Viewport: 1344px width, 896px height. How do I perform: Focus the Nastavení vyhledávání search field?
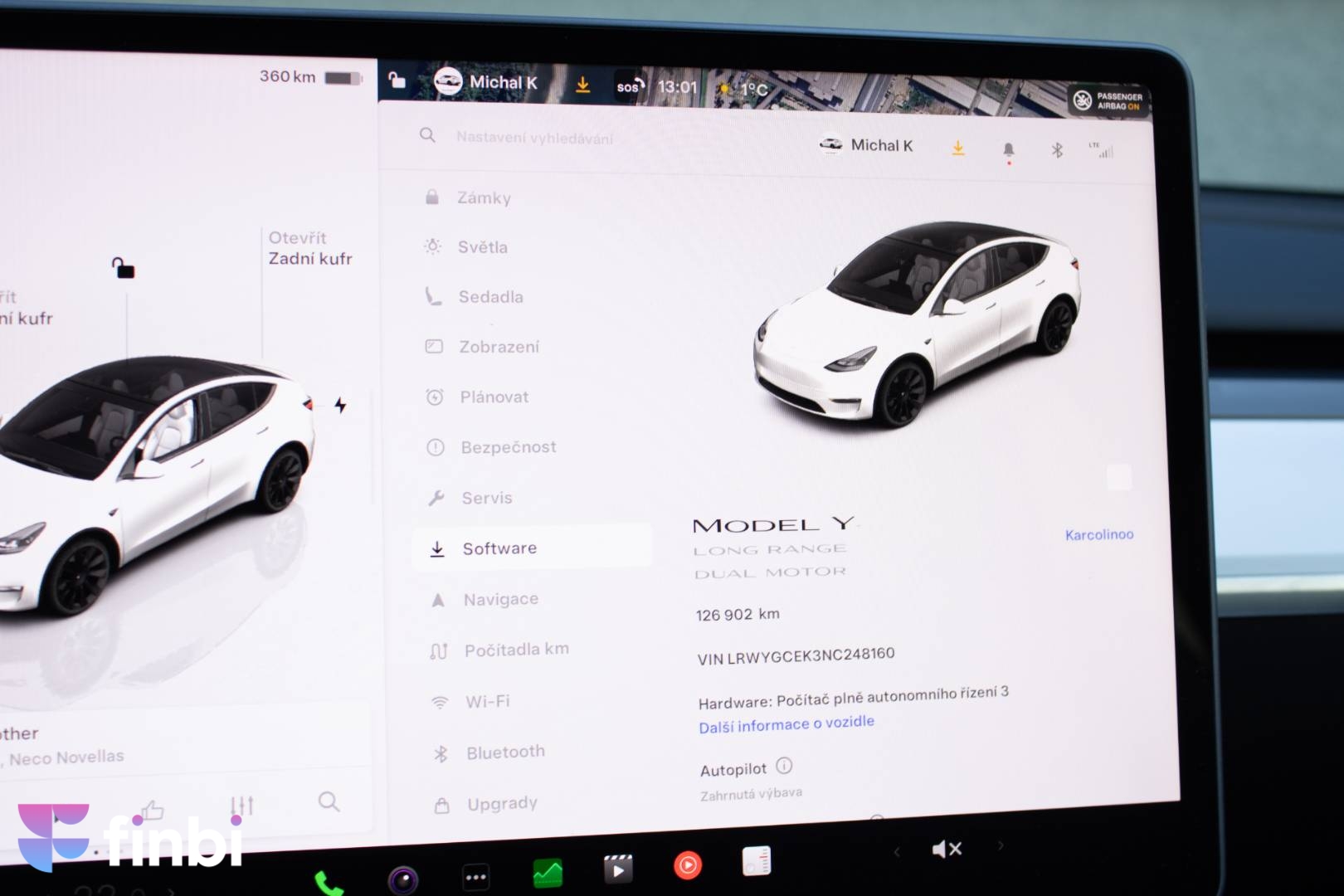[x=534, y=138]
